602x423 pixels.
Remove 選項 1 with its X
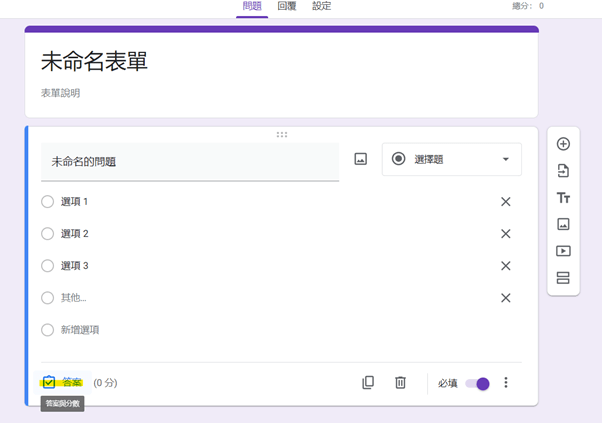click(x=506, y=202)
